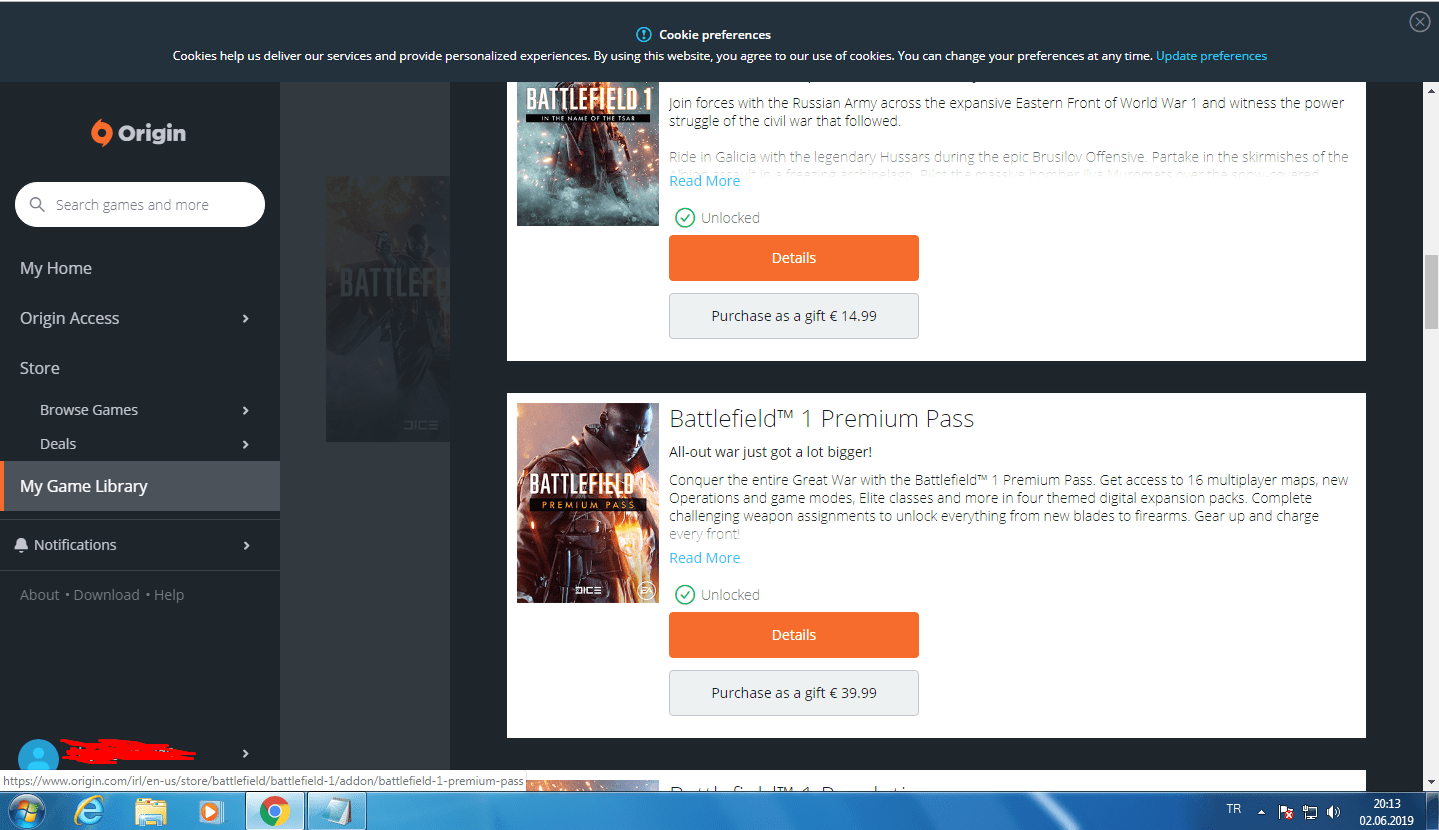The width and height of the screenshot is (1439, 830).
Task: Click the network connection tray icon
Action: click(x=1310, y=812)
